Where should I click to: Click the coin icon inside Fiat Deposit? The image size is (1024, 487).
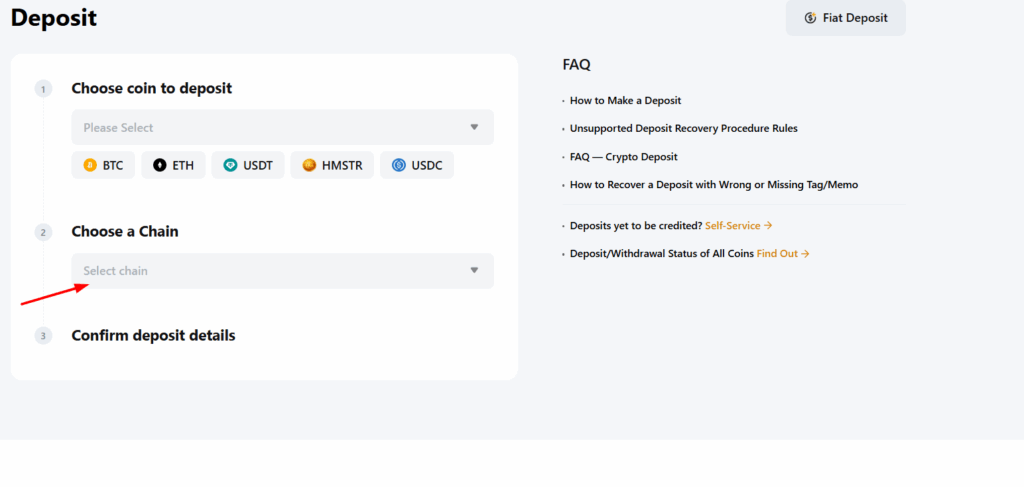point(810,18)
